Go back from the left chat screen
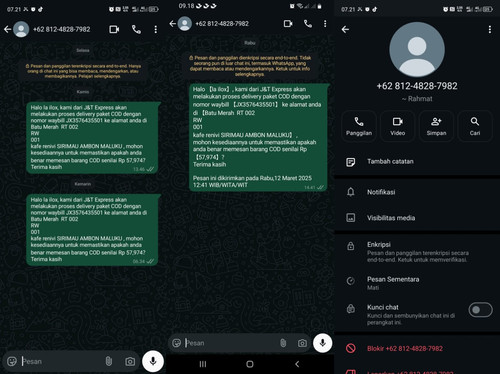Viewport: 500px width, 374px height. tap(8, 29)
